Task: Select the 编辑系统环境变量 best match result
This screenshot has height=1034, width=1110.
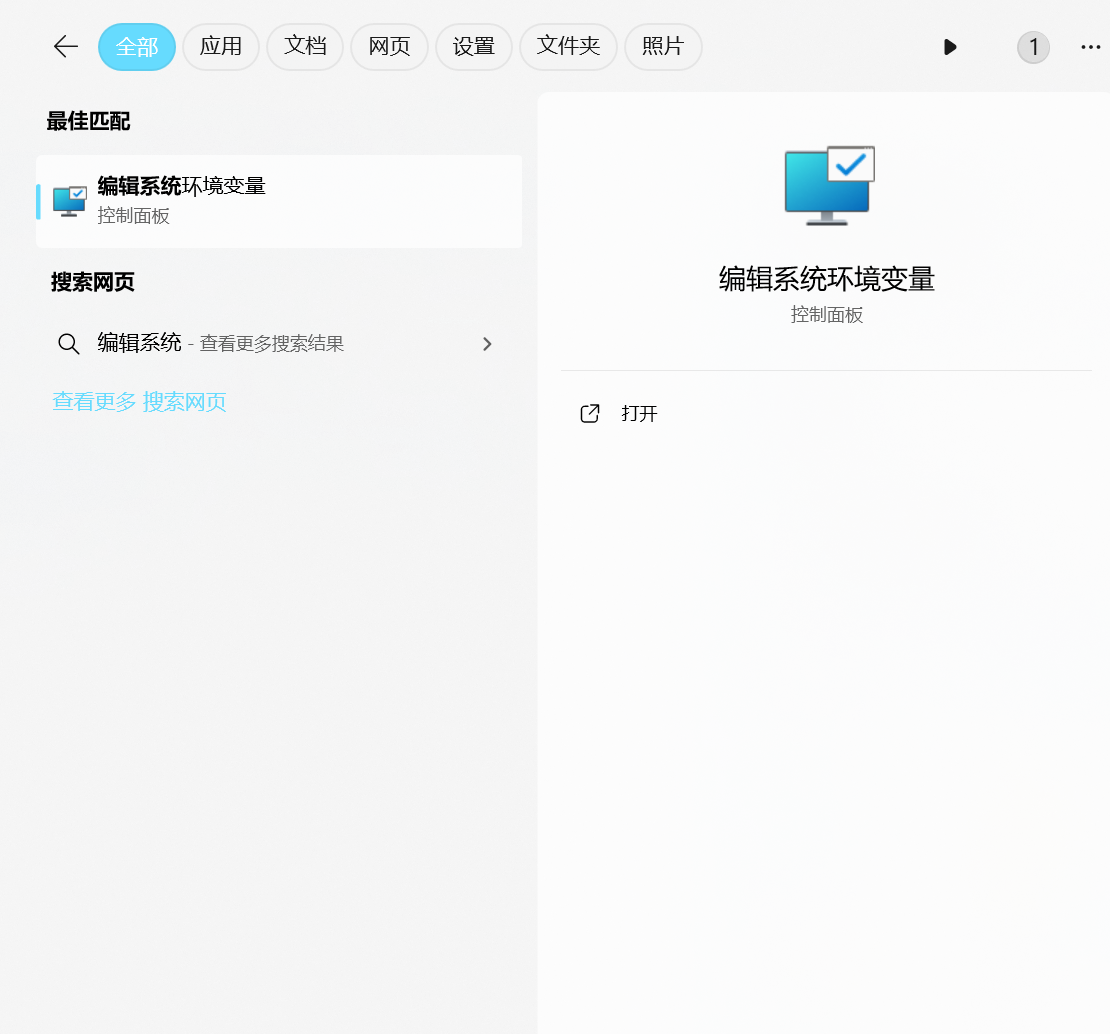Action: coord(280,201)
